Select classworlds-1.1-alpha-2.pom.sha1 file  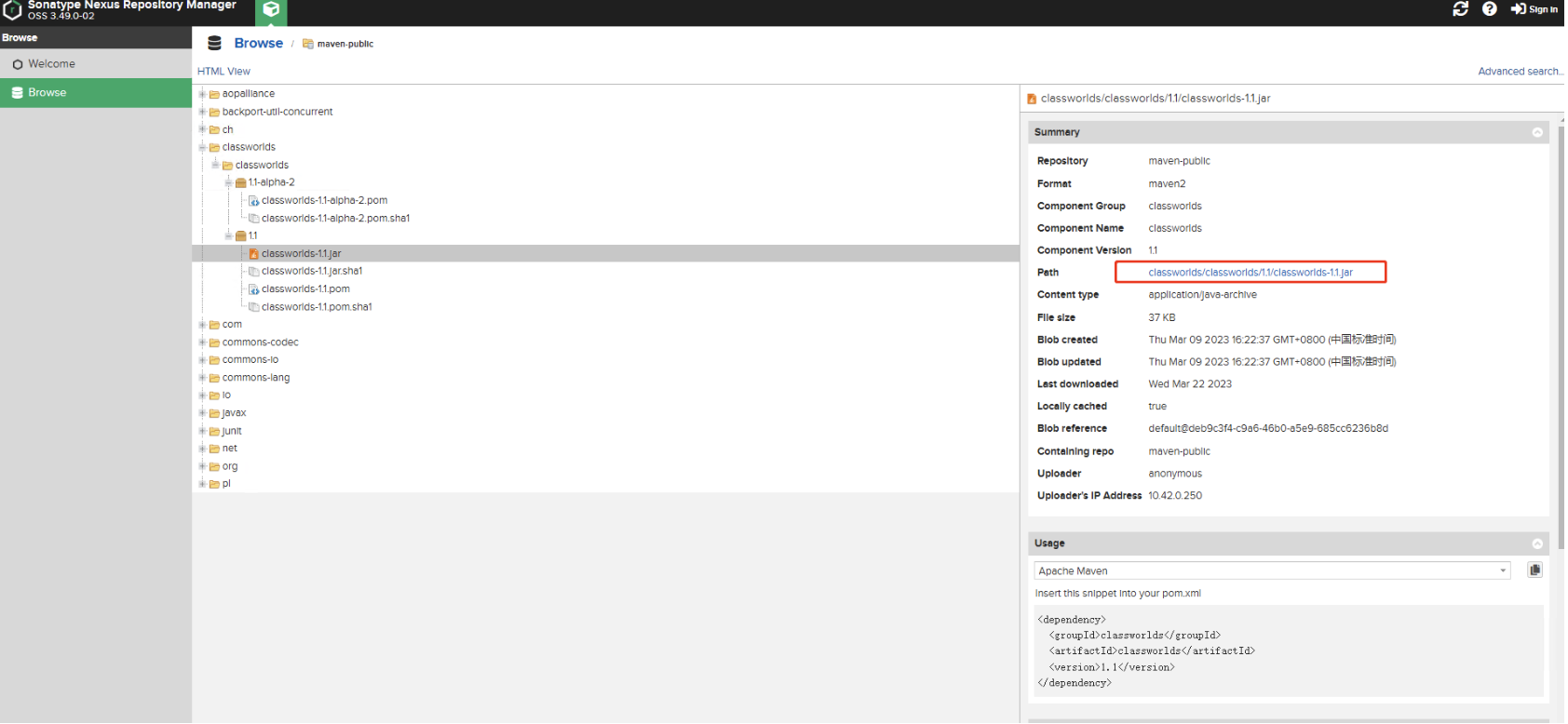click(335, 218)
